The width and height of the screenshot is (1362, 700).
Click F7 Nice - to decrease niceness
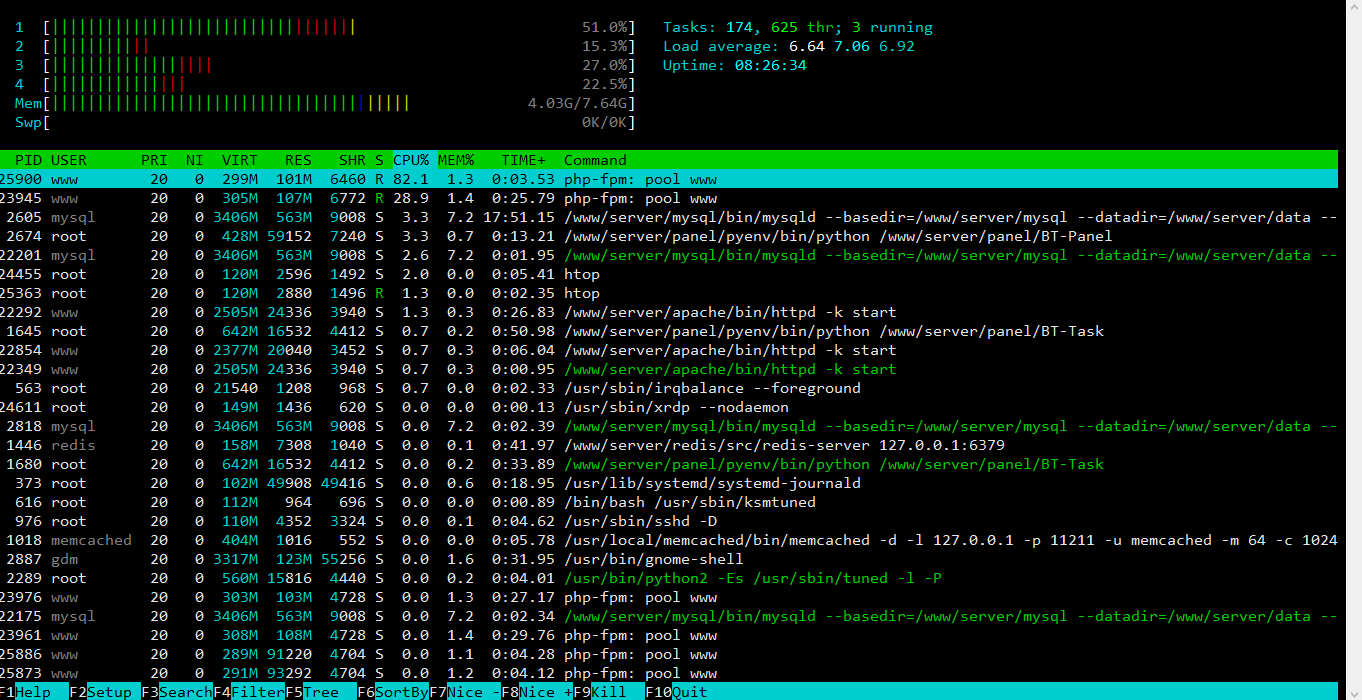pyautogui.click(x=466, y=692)
